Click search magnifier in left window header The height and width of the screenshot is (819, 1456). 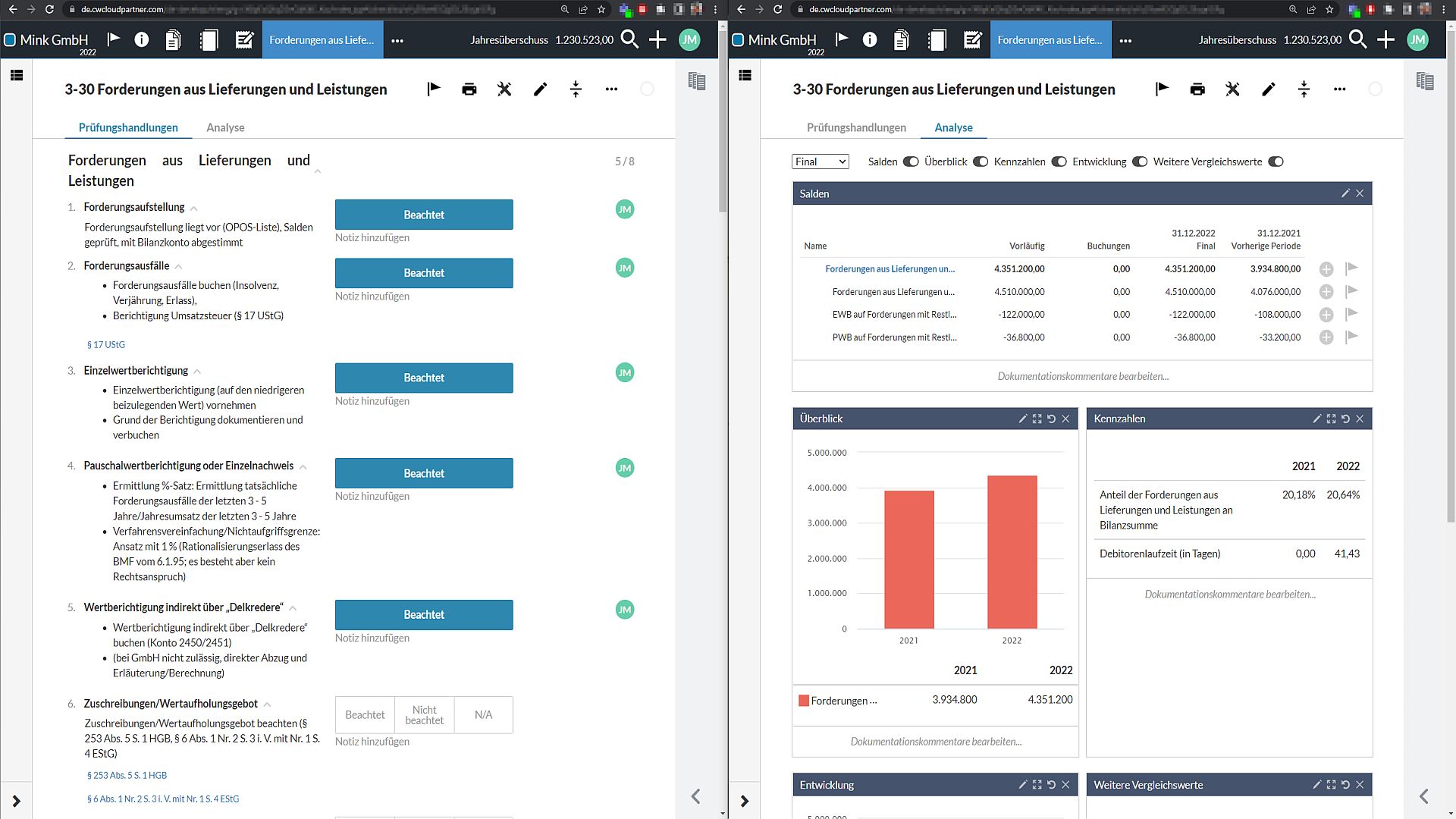pyautogui.click(x=629, y=39)
